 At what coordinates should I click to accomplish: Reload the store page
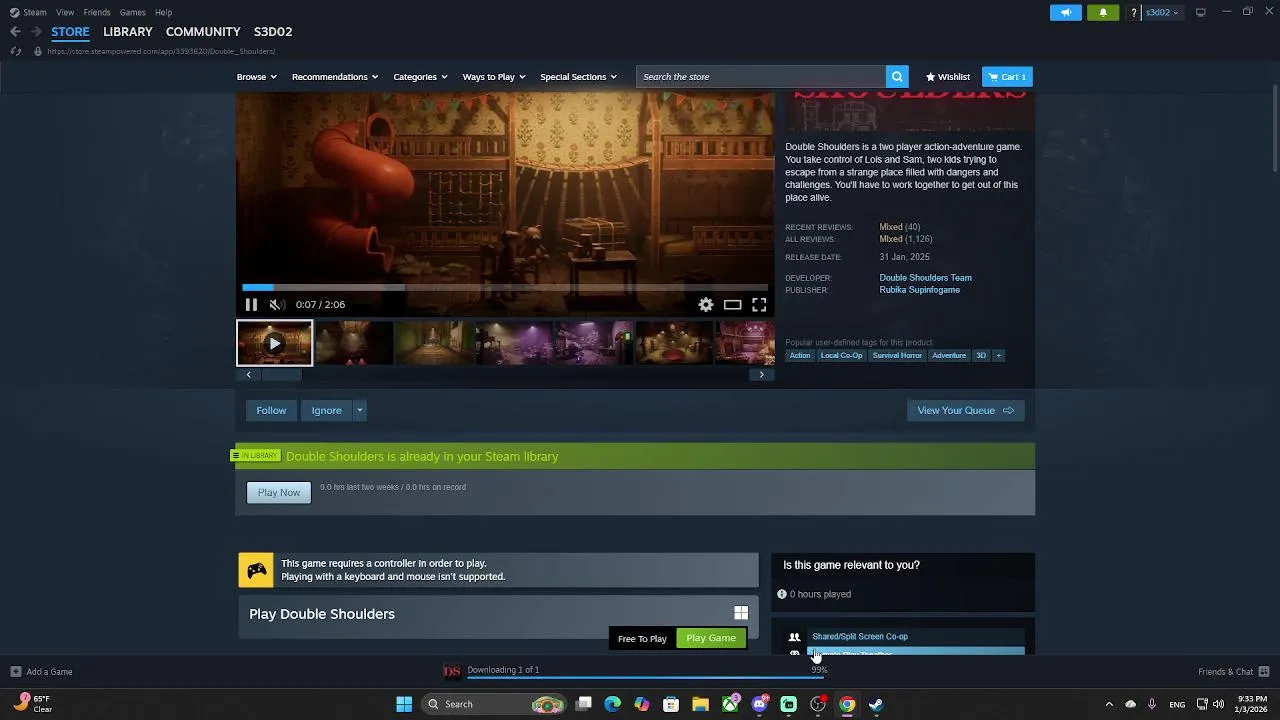16,51
